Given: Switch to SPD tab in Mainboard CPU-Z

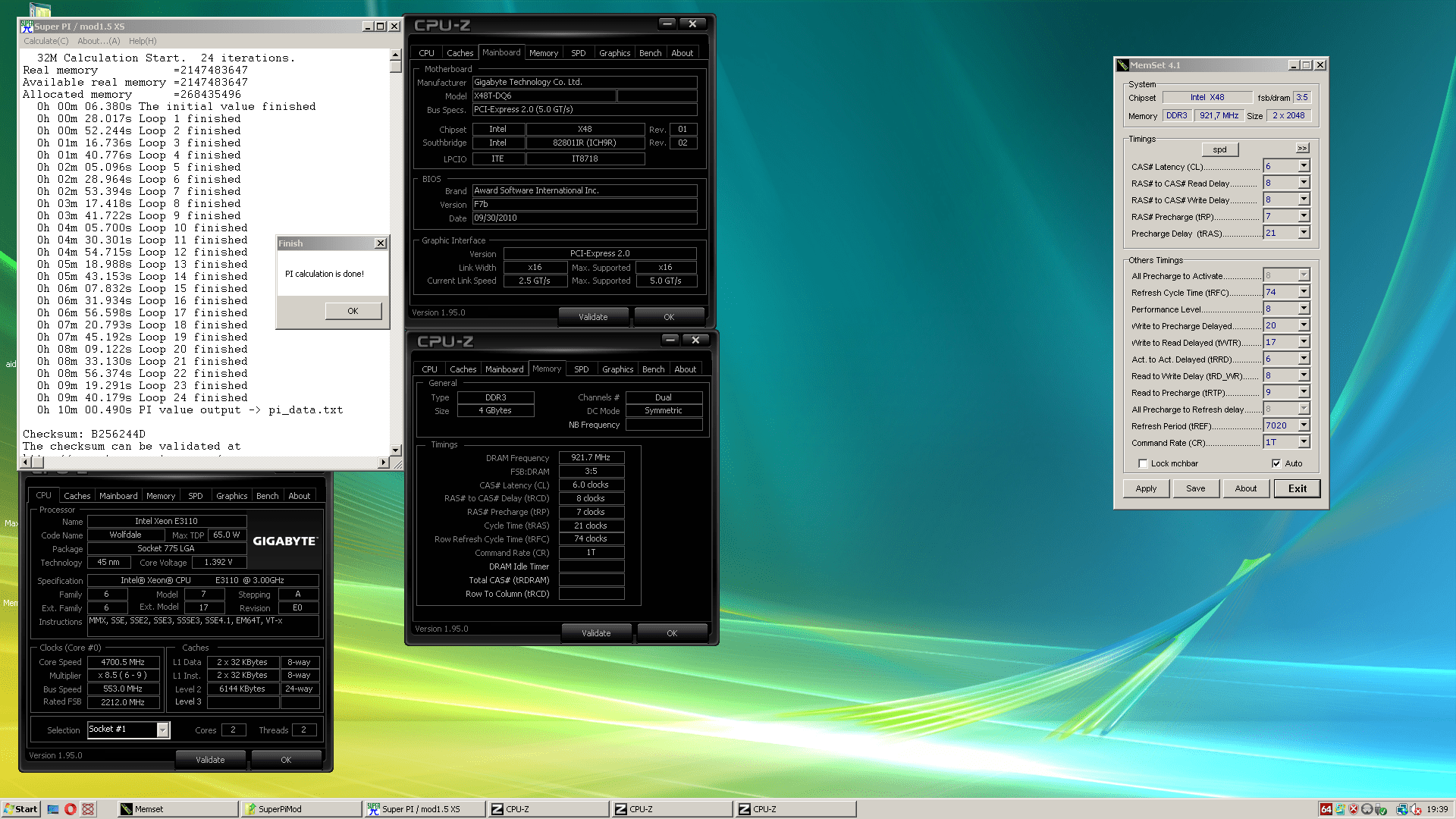Looking at the screenshot, I should [x=578, y=53].
